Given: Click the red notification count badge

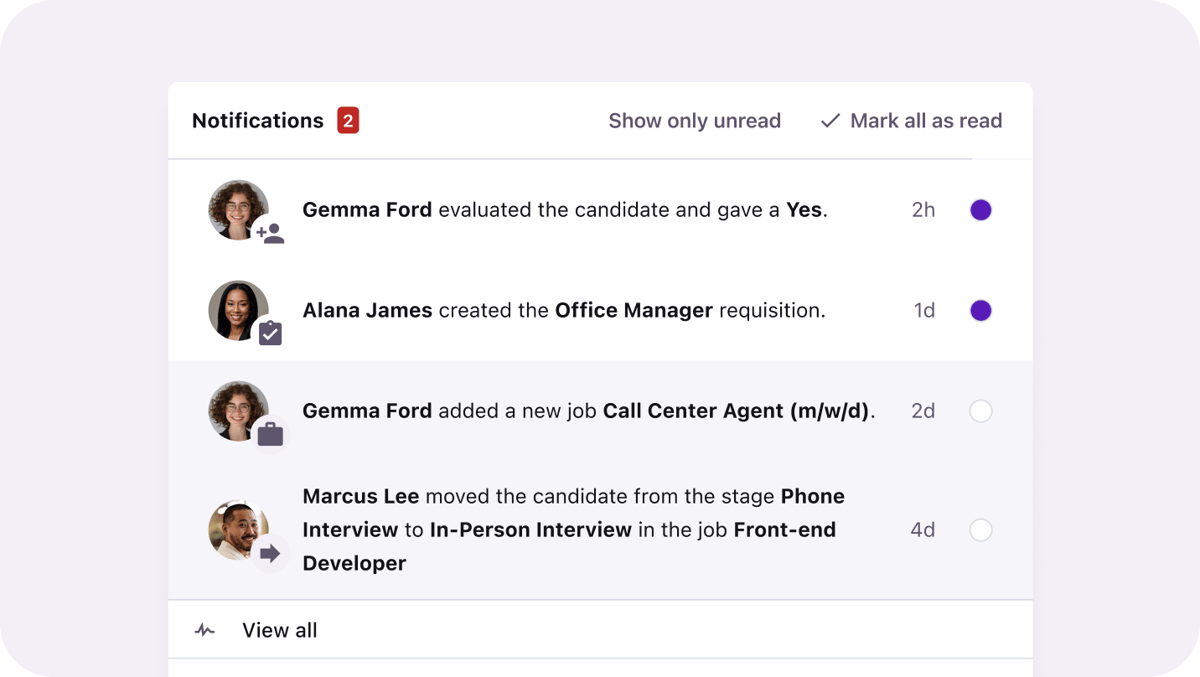Looking at the screenshot, I should 349,119.
